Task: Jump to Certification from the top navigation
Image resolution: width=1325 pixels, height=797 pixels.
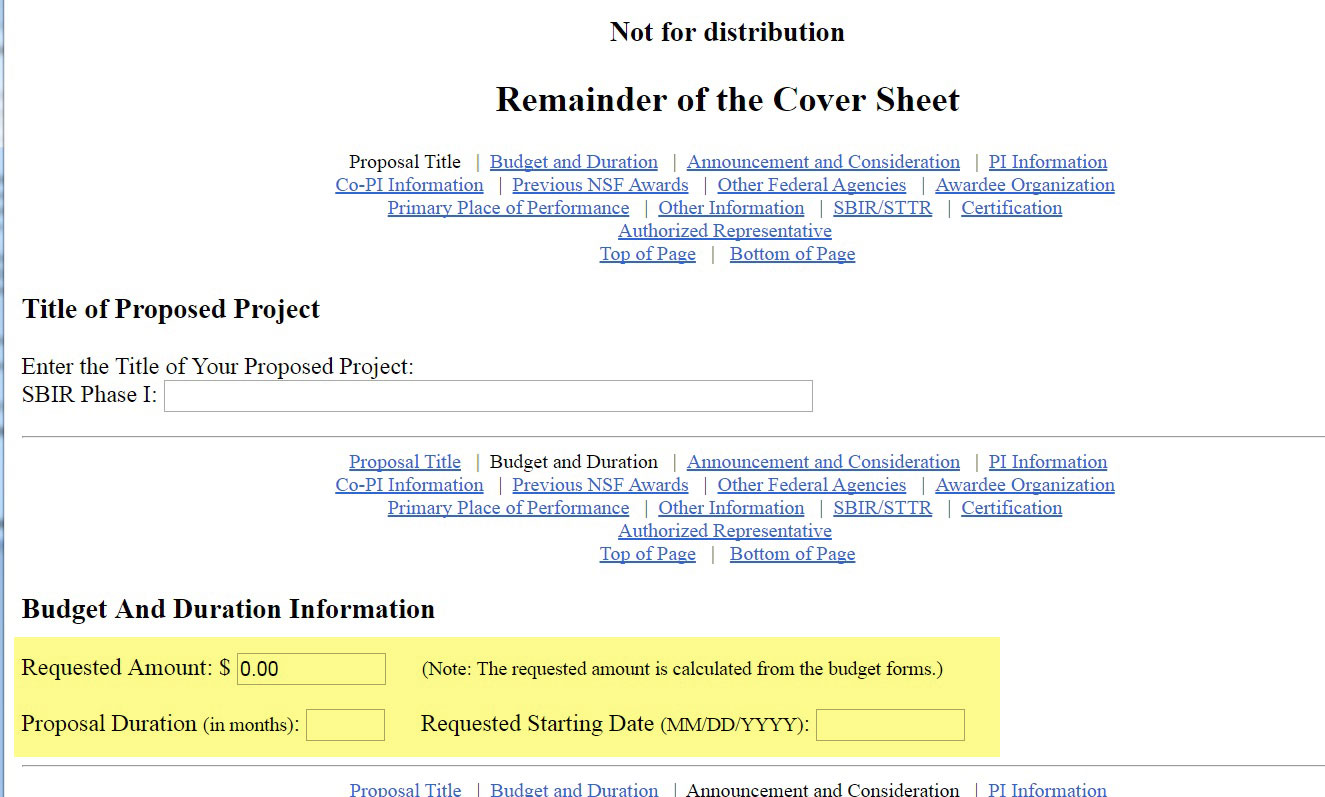Action: pos(1011,208)
